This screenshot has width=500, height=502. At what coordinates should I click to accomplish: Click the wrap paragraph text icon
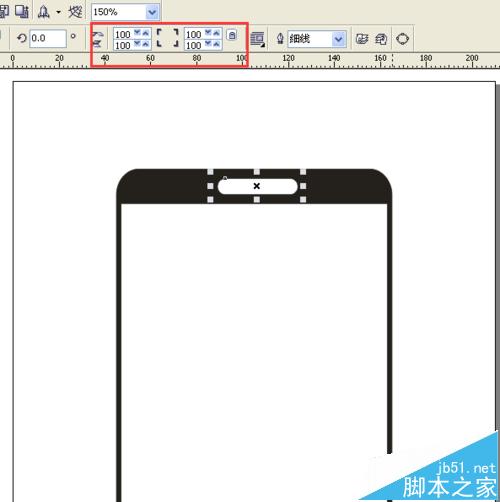click(x=257, y=39)
